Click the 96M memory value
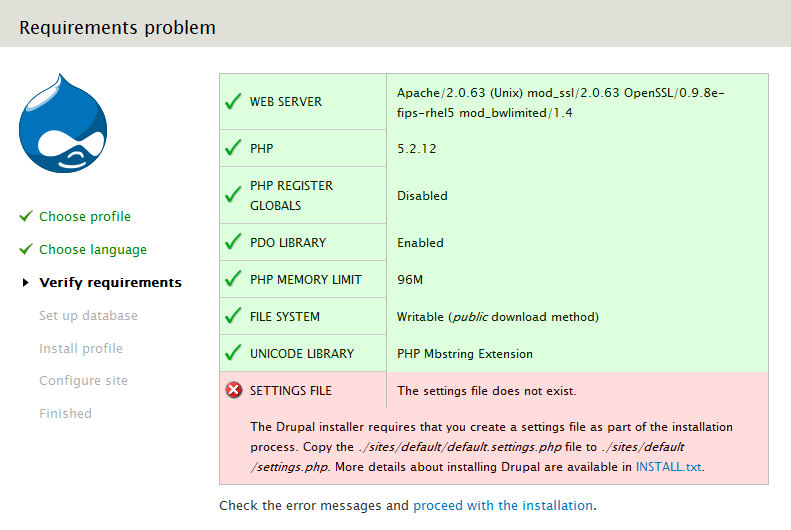Screen dimensions: 791x530 click(410, 279)
